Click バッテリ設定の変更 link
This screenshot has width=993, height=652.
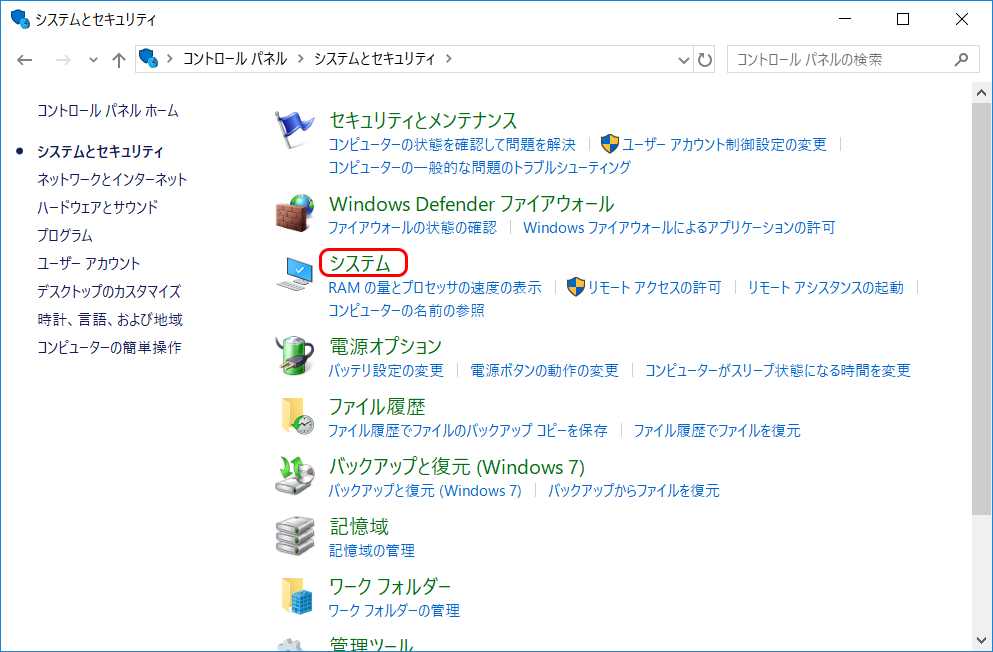(x=386, y=370)
